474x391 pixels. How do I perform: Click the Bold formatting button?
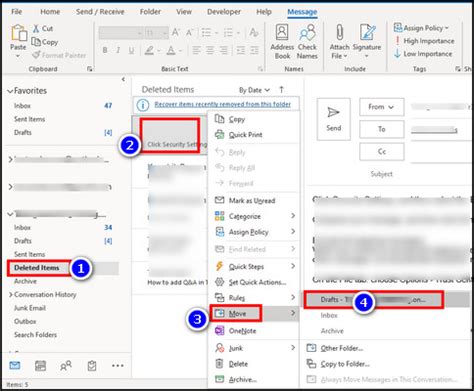[105, 50]
